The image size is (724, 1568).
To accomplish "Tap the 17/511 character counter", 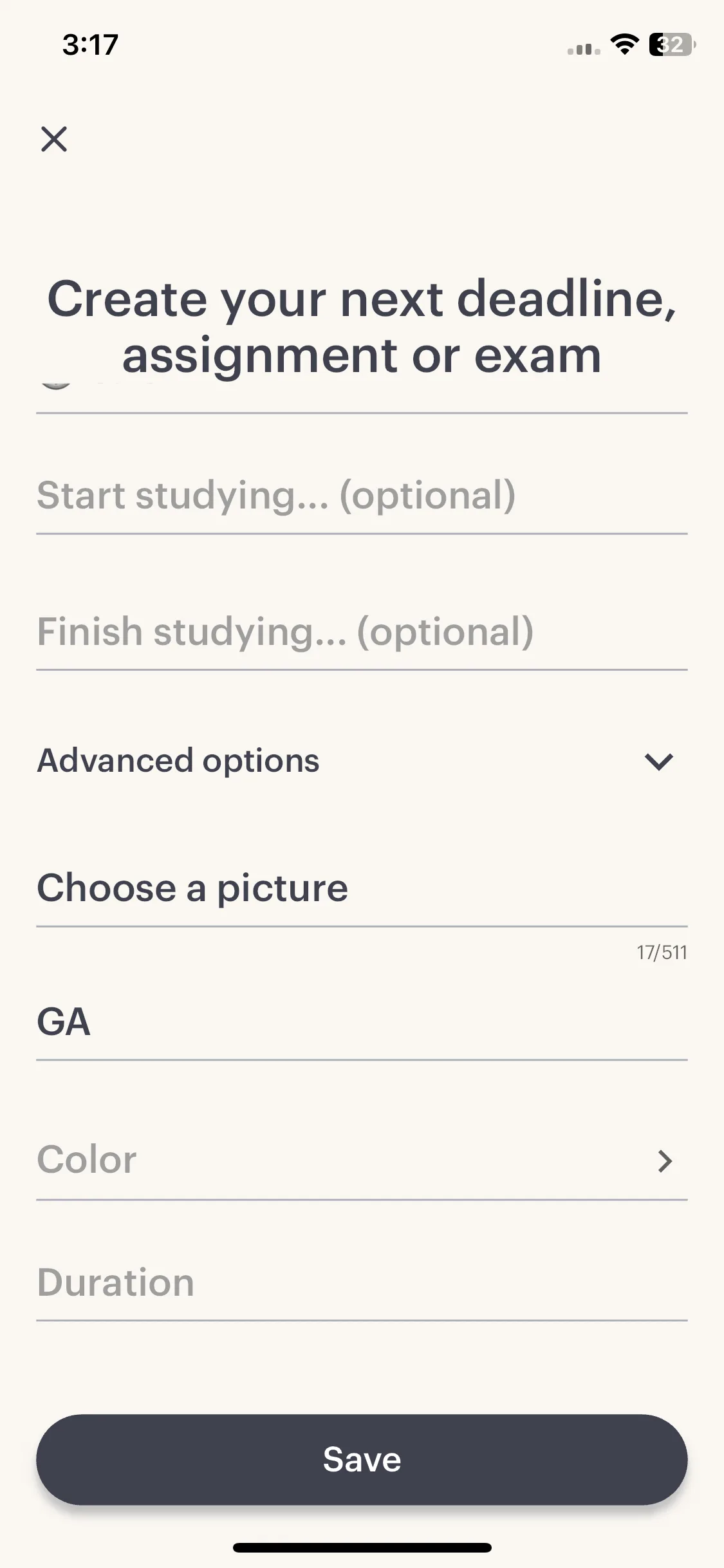I will (x=662, y=953).
